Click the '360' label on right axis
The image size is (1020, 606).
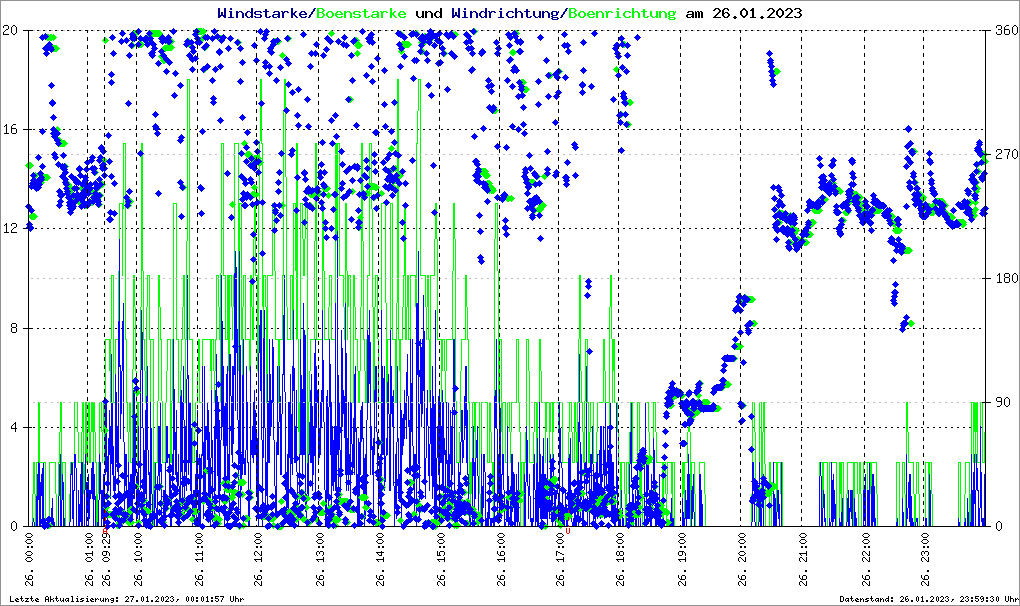click(x=1003, y=30)
